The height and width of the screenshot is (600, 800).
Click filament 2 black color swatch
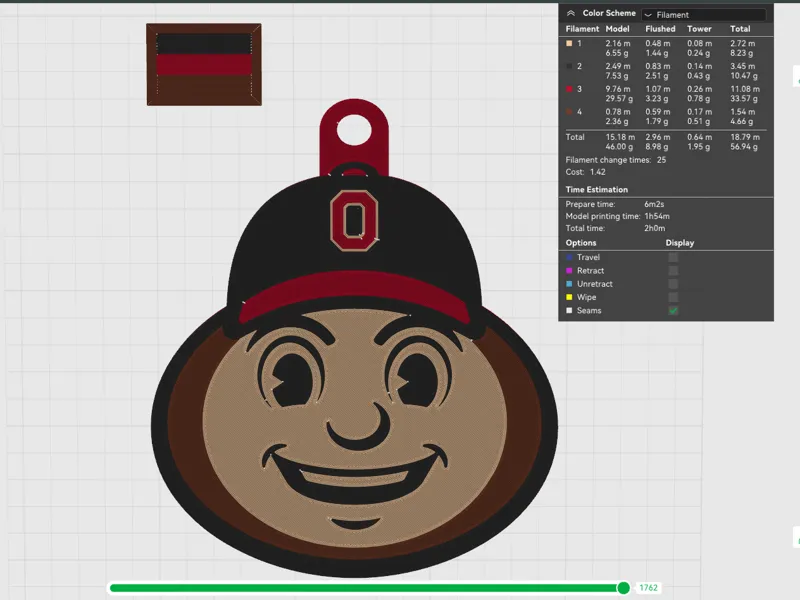pos(569,66)
